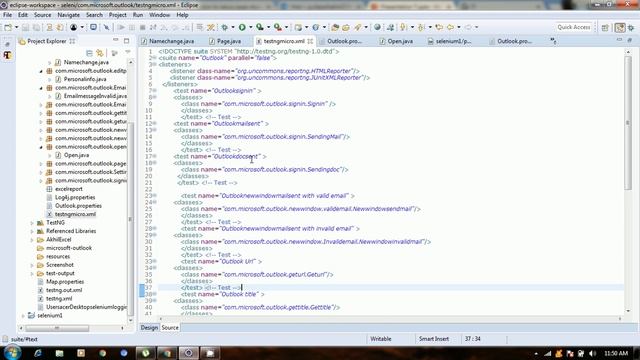The image size is (640, 360).
Task: Click the Open Web Browser globe icon
Action: [x=378, y=27]
